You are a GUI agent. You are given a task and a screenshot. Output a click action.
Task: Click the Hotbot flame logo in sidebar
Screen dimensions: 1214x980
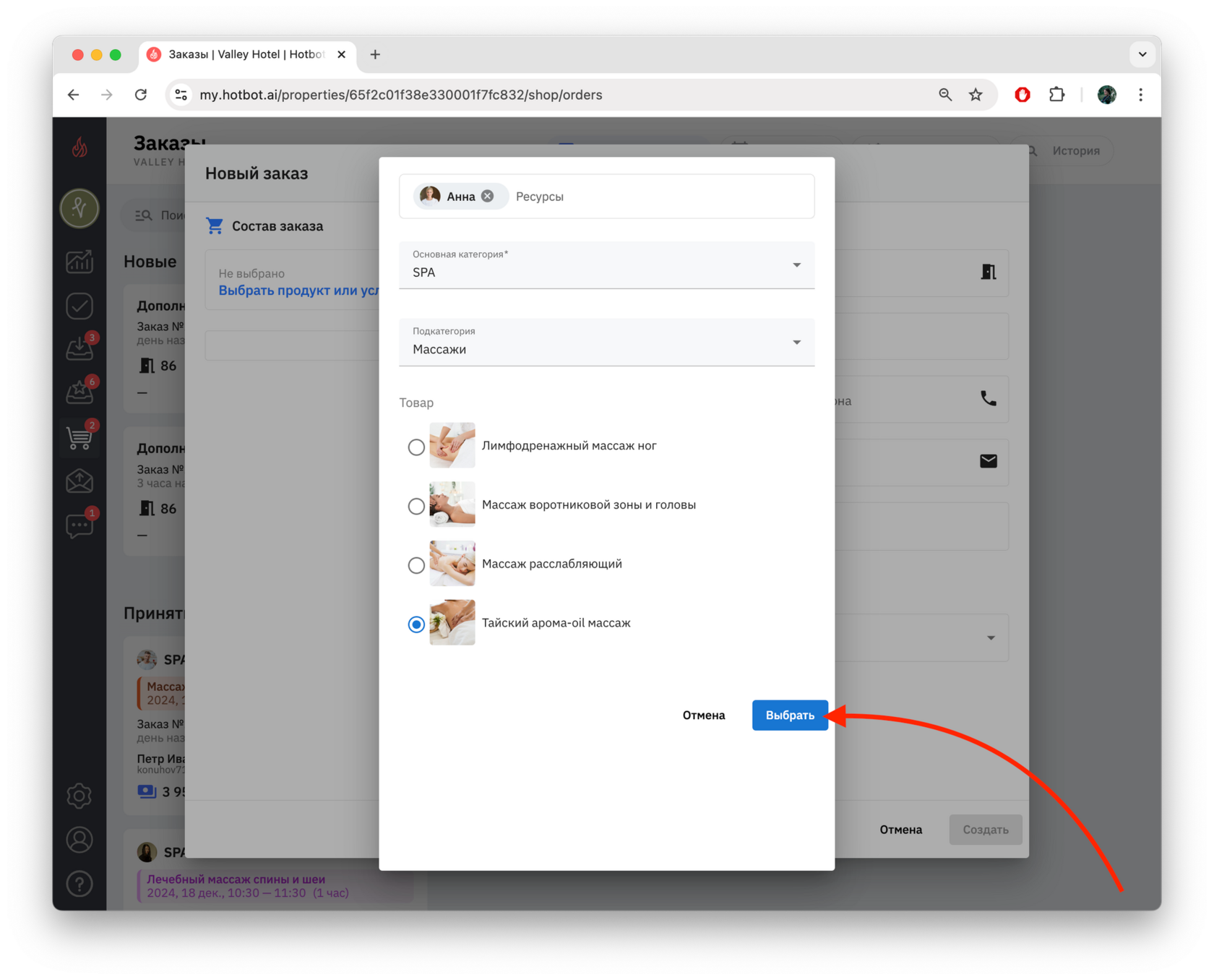click(79, 147)
